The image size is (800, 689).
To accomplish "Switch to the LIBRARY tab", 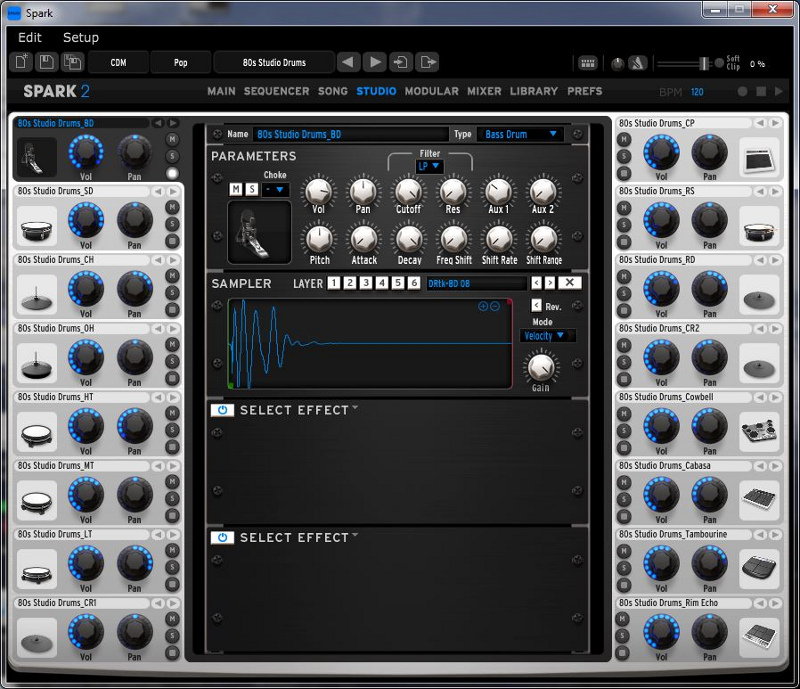I will click(534, 91).
